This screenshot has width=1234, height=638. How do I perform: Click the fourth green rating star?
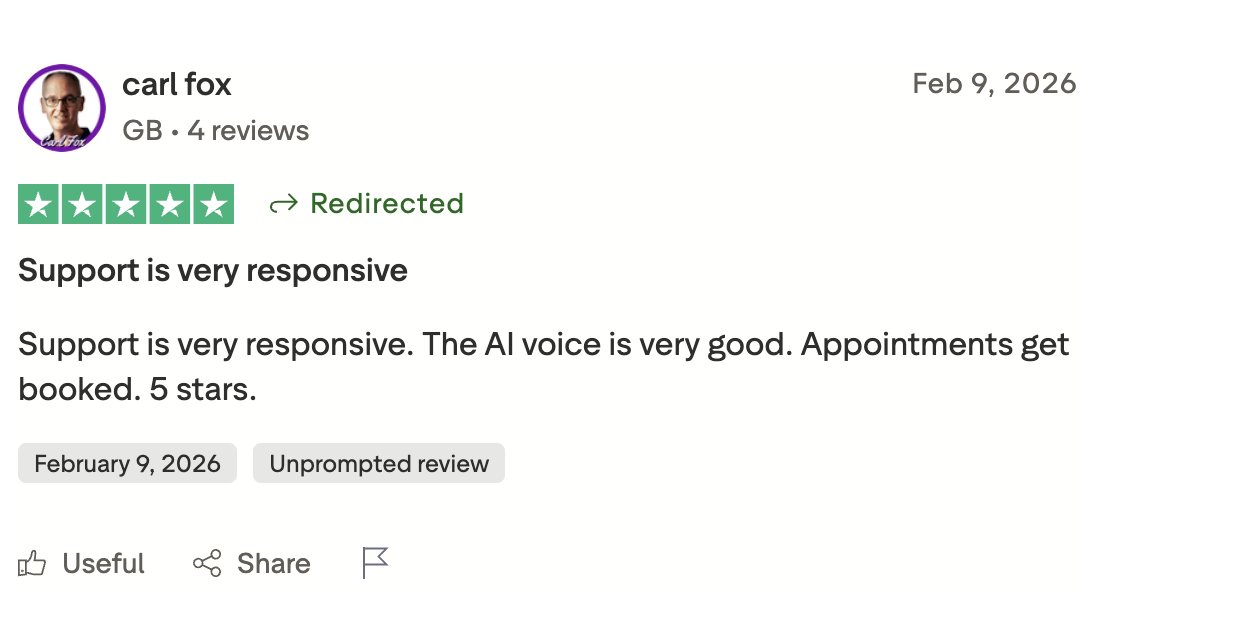click(170, 204)
